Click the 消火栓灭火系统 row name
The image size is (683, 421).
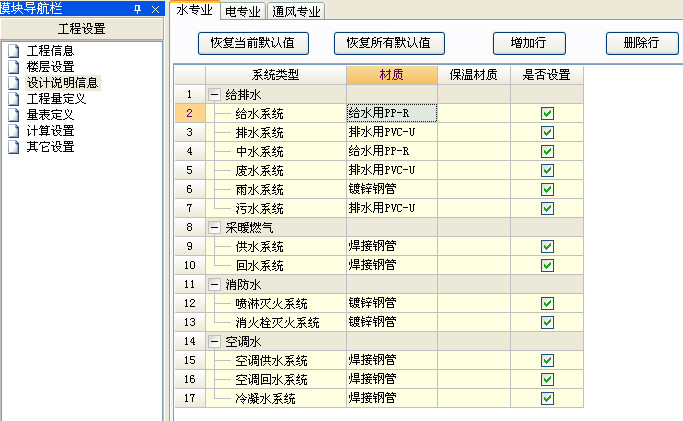click(x=277, y=323)
